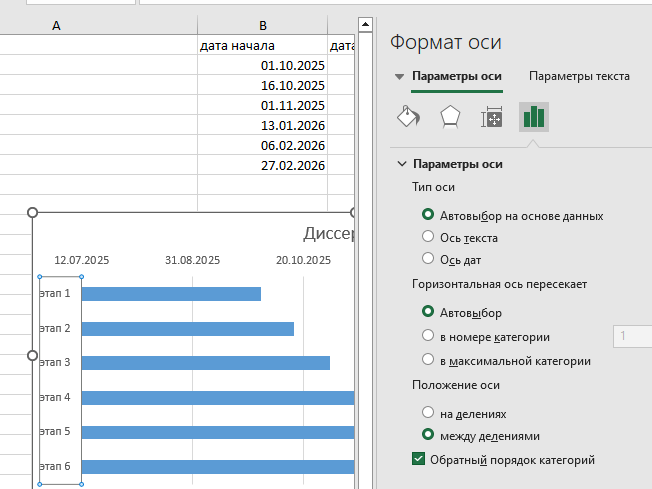This screenshot has height=489, width=652.
Task: Select the Axis Options bar chart icon
Action: click(x=534, y=117)
